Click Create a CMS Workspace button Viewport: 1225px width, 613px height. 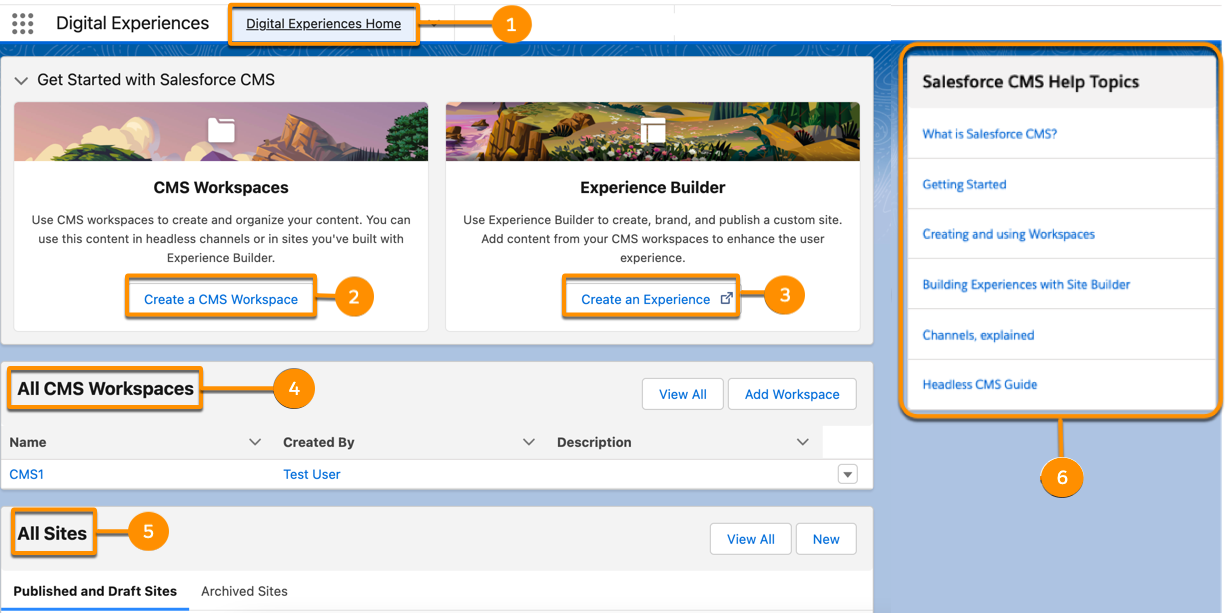[221, 299]
